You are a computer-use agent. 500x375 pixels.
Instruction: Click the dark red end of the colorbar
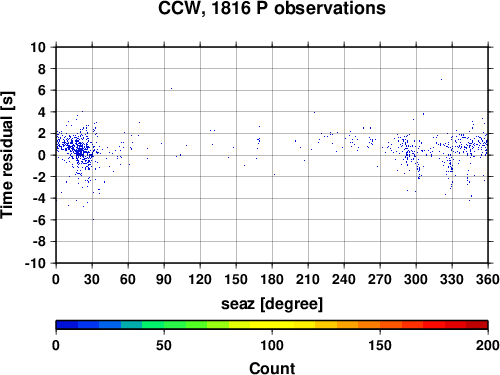(477, 325)
